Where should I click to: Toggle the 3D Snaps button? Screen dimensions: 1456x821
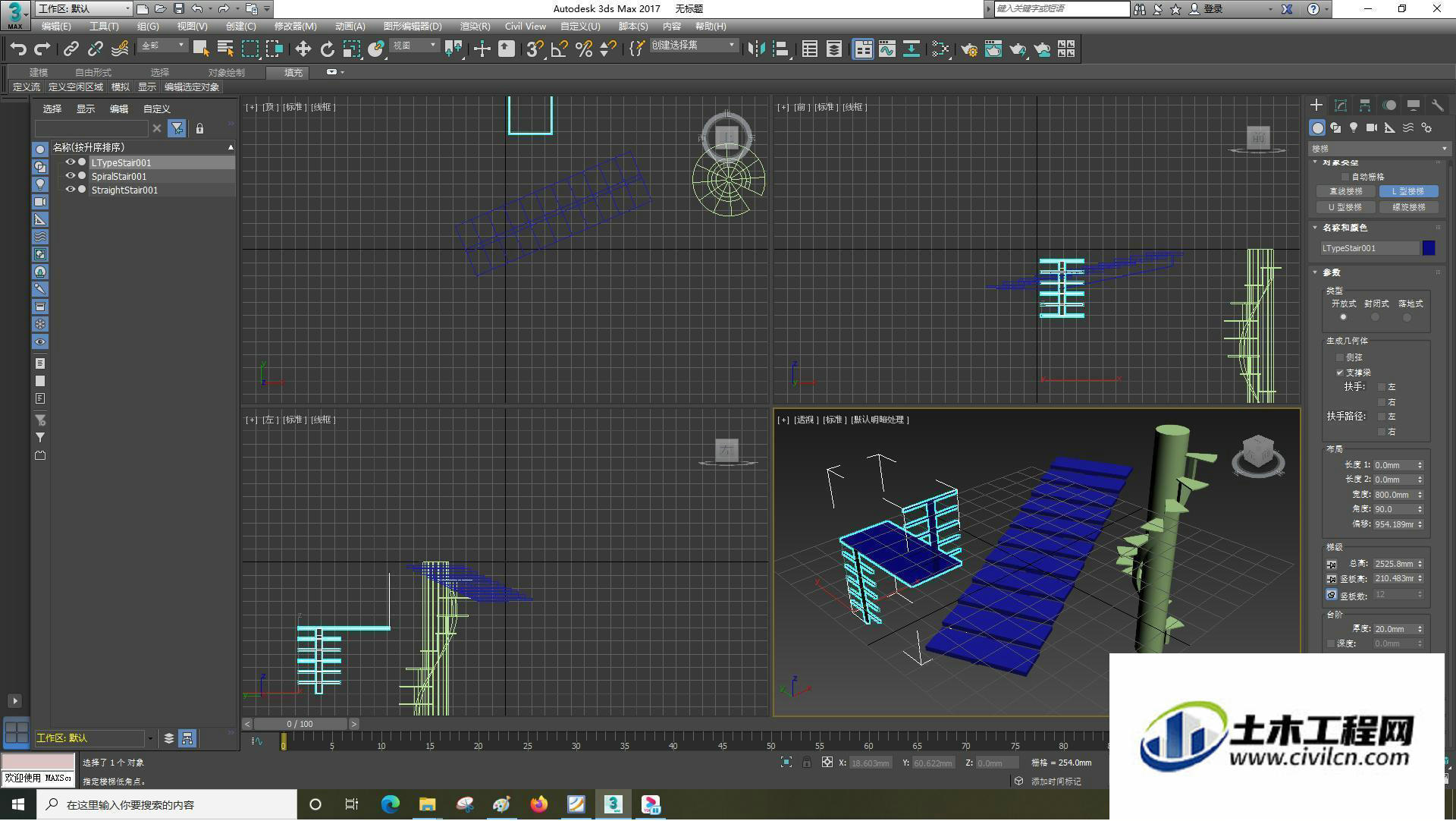534,49
